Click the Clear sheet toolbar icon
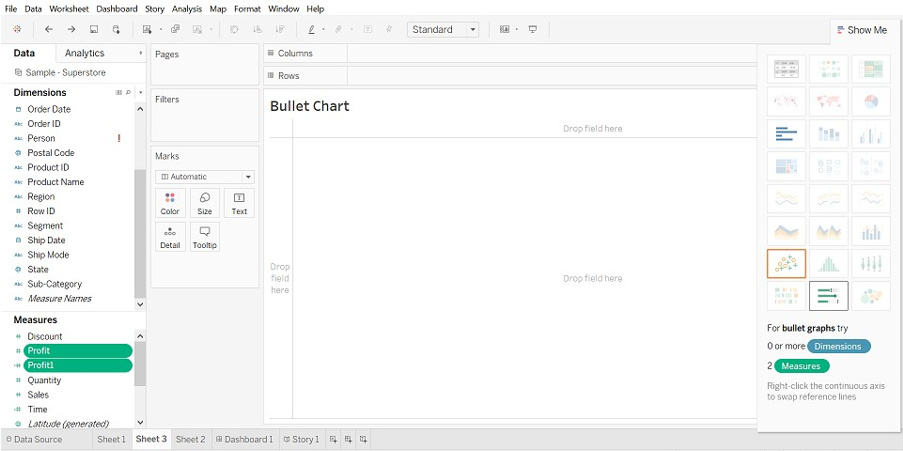This screenshot has height=451, width=903. coord(198,29)
